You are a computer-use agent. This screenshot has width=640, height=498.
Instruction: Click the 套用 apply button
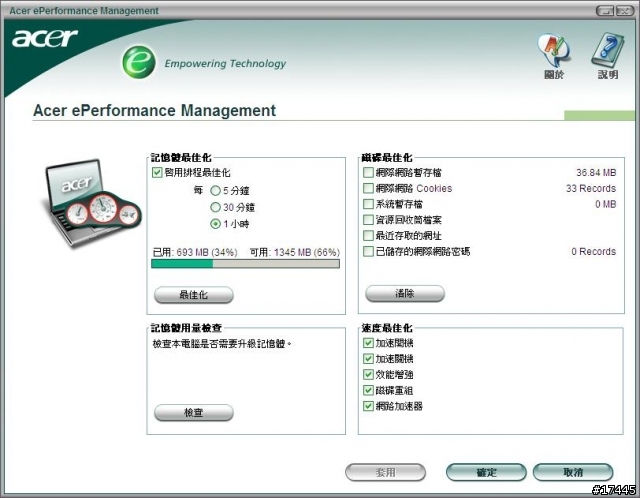tap(385, 473)
